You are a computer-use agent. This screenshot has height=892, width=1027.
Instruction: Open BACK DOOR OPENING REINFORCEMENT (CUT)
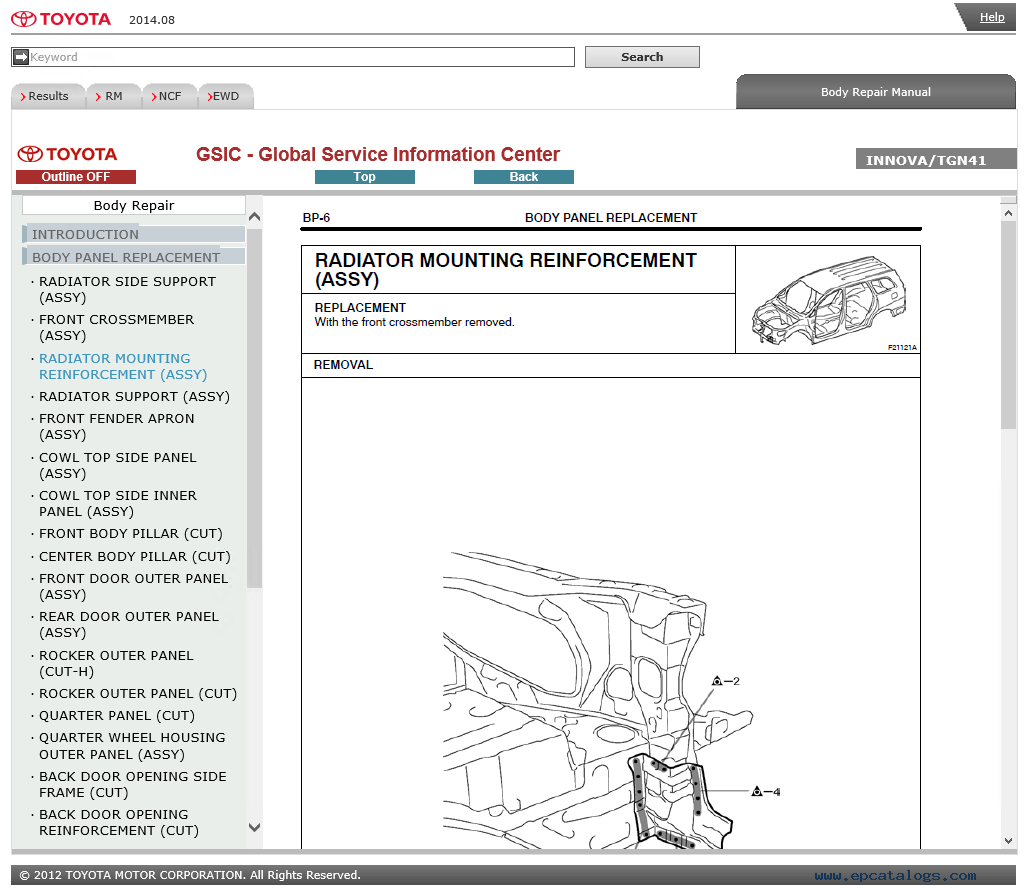coord(119,822)
